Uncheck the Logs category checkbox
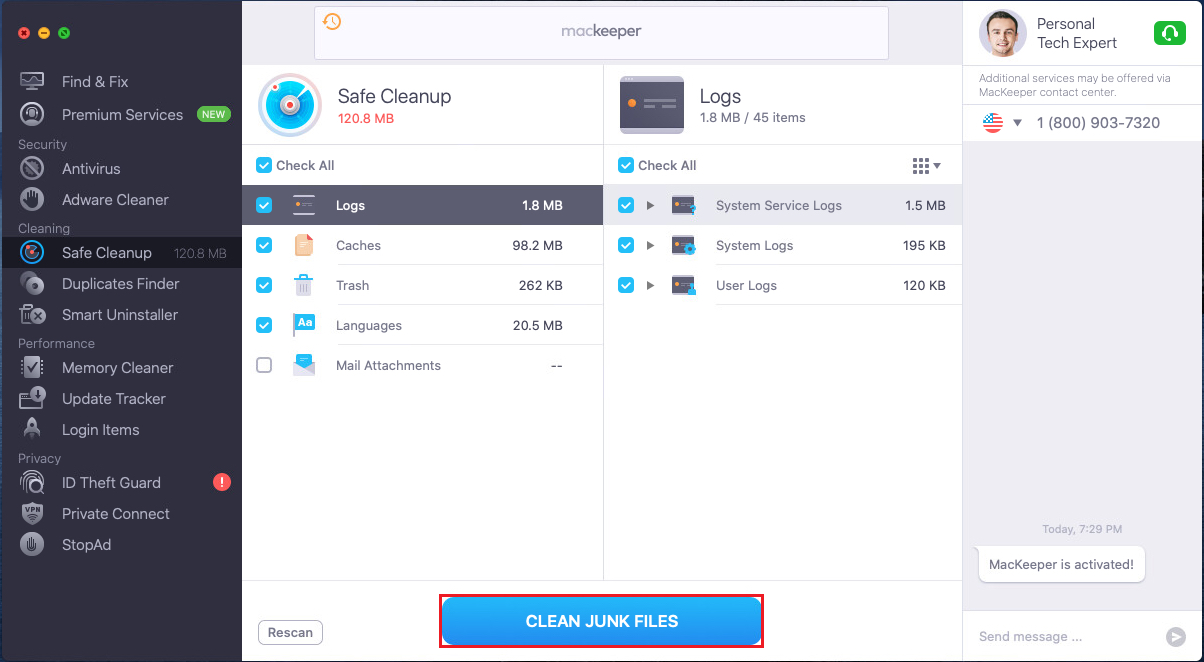Viewport: 1204px width, 662px height. click(x=264, y=205)
